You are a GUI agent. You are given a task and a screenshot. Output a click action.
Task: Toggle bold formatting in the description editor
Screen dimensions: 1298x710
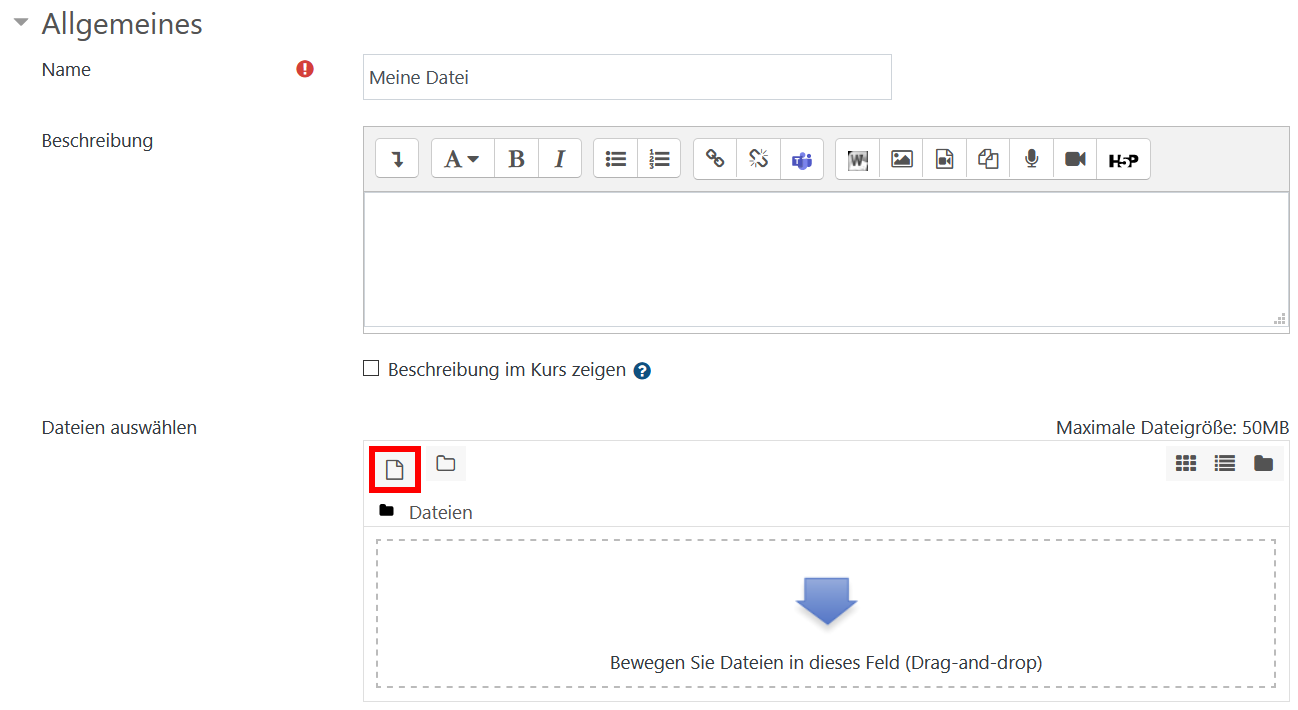[516, 159]
